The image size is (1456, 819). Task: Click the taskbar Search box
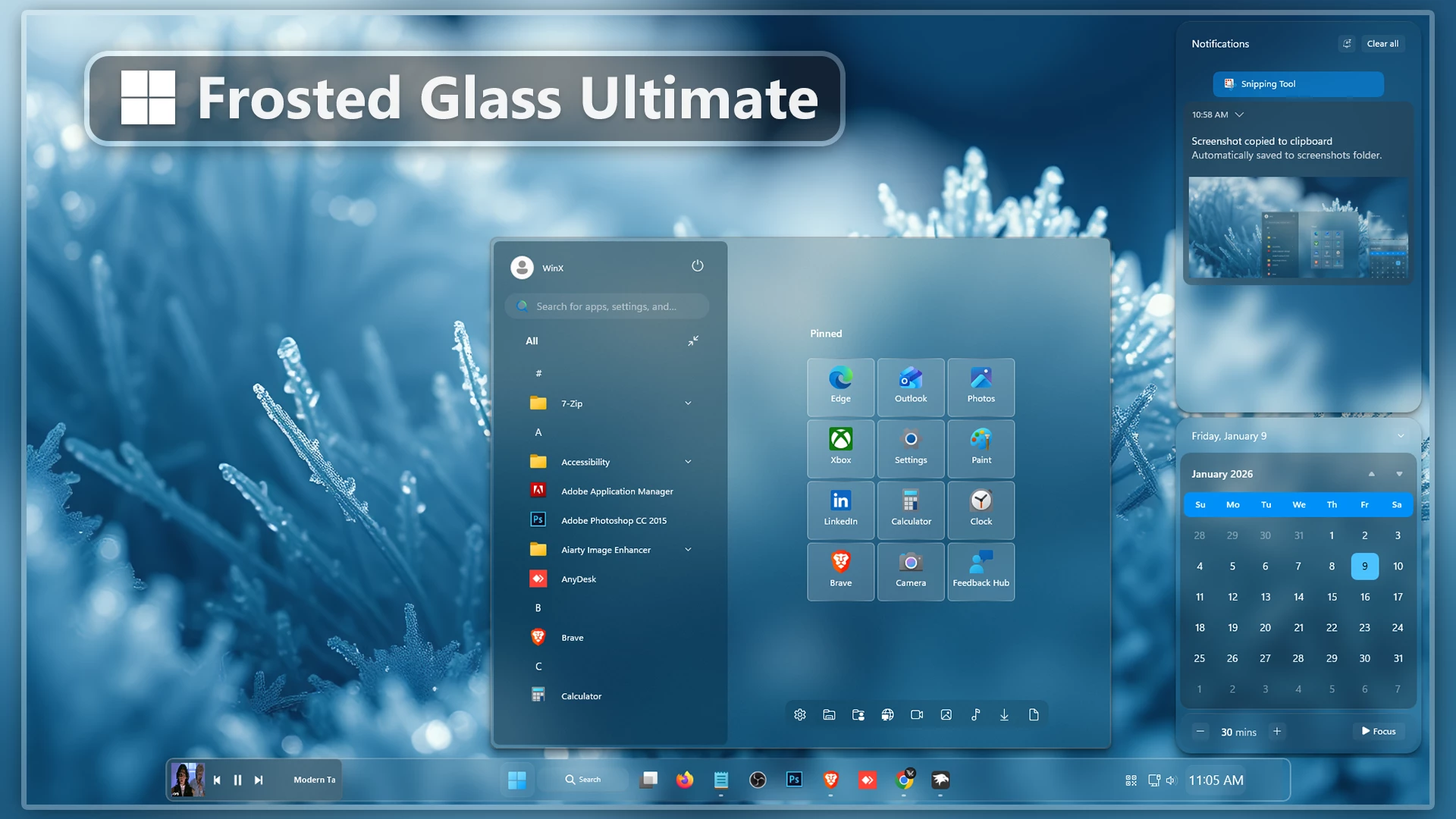pyautogui.click(x=583, y=780)
